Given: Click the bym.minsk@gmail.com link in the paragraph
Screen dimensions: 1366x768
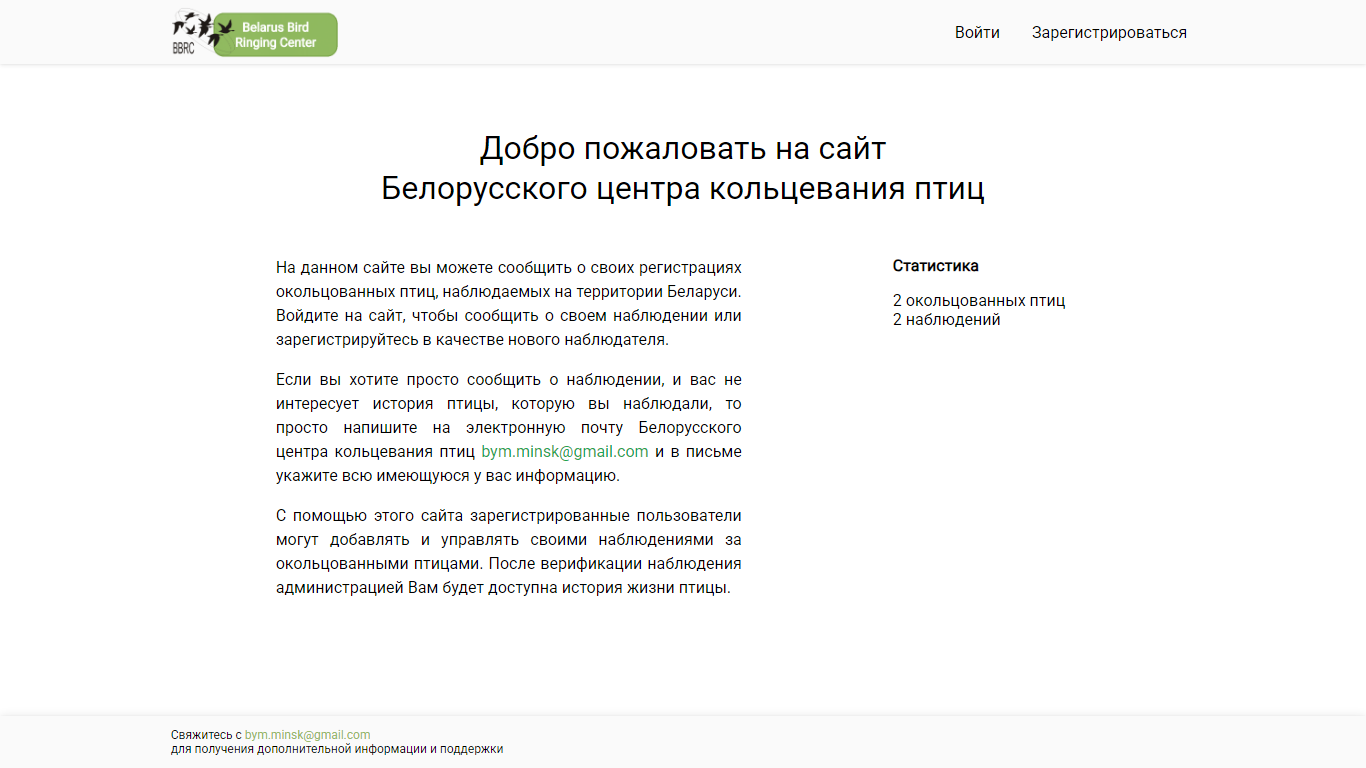Looking at the screenshot, I should point(565,451).
